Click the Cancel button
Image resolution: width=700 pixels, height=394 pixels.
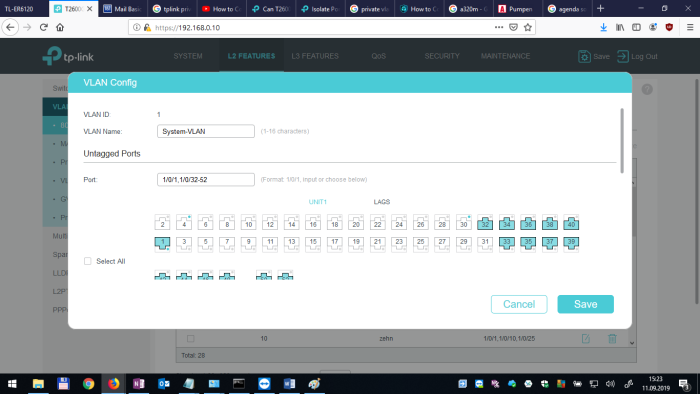pos(519,304)
